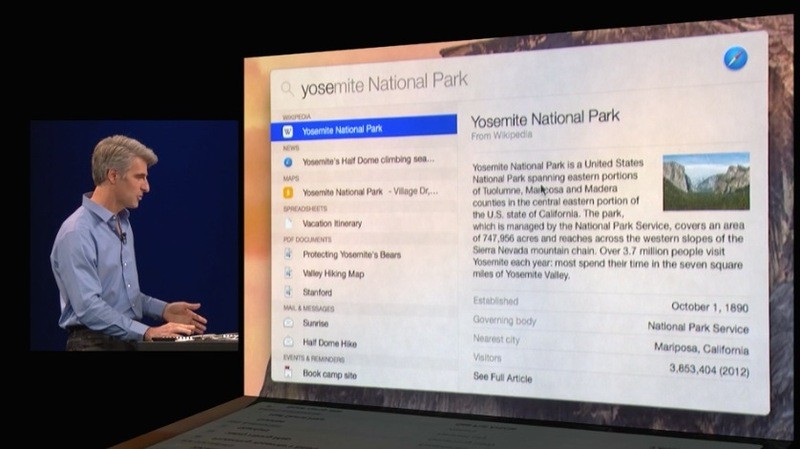The height and width of the screenshot is (449, 800).
Task: Click 3,853,404 (2012) visitors value
Action: (709, 369)
